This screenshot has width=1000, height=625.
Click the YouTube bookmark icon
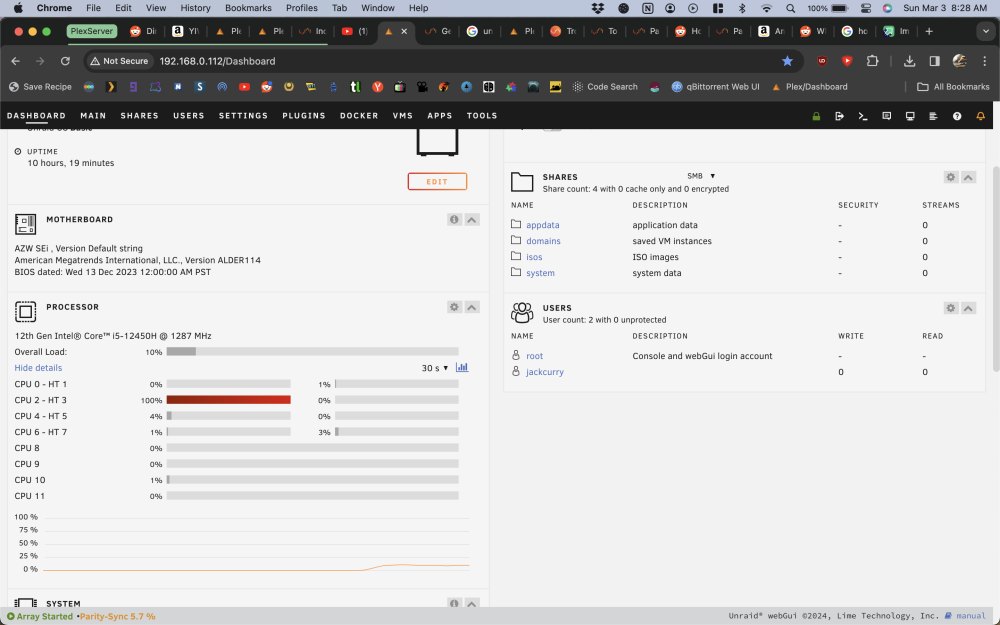pyautogui.click(x=244, y=87)
